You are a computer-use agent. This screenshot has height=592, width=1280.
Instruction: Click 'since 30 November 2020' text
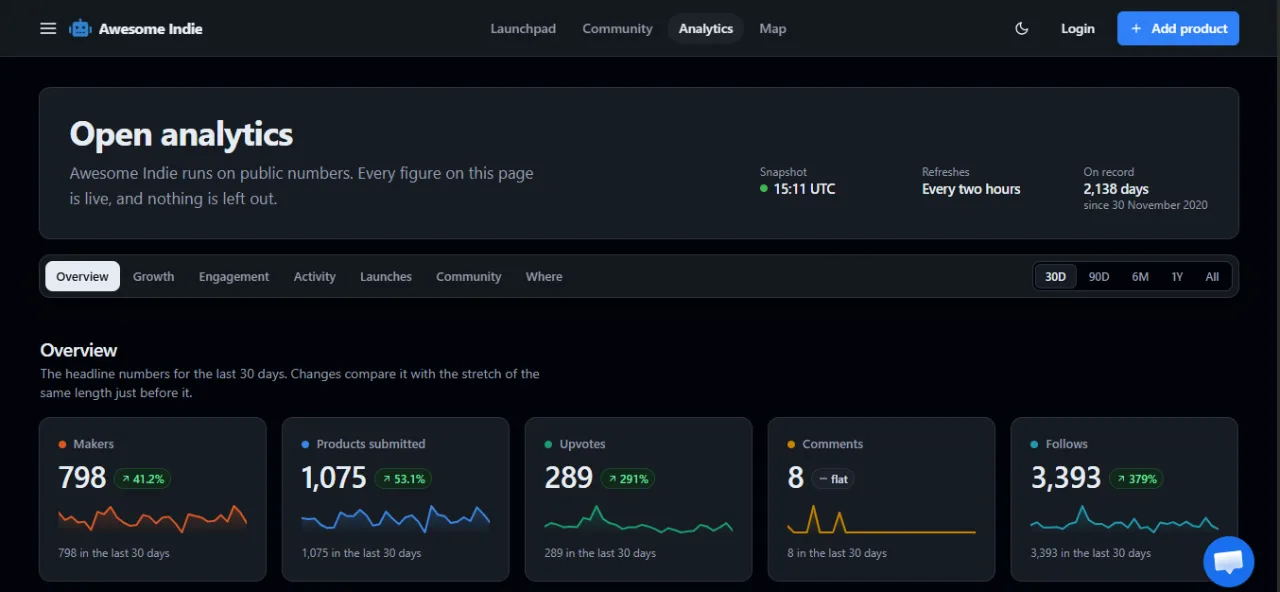click(x=1146, y=205)
